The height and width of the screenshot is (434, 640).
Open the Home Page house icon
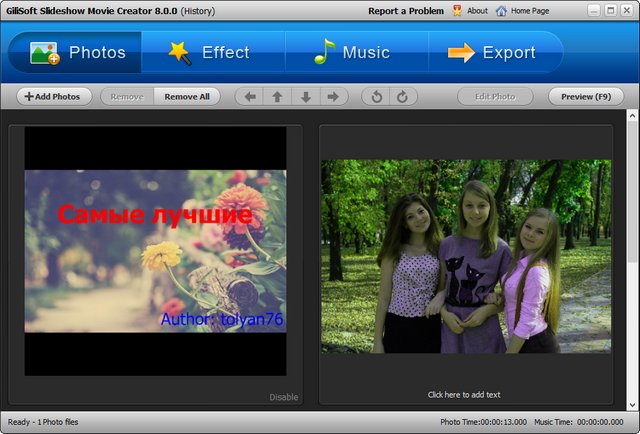(502, 11)
